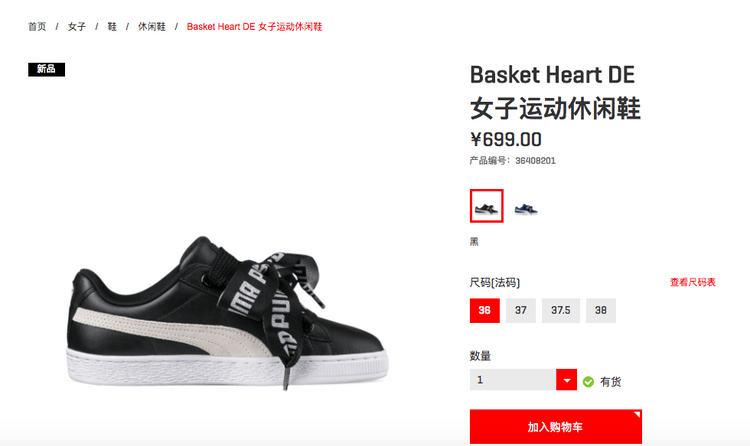Click the Basket Heart DE product title
Image resolution: width=750 pixels, height=446 pixels.
tap(552, 75)
